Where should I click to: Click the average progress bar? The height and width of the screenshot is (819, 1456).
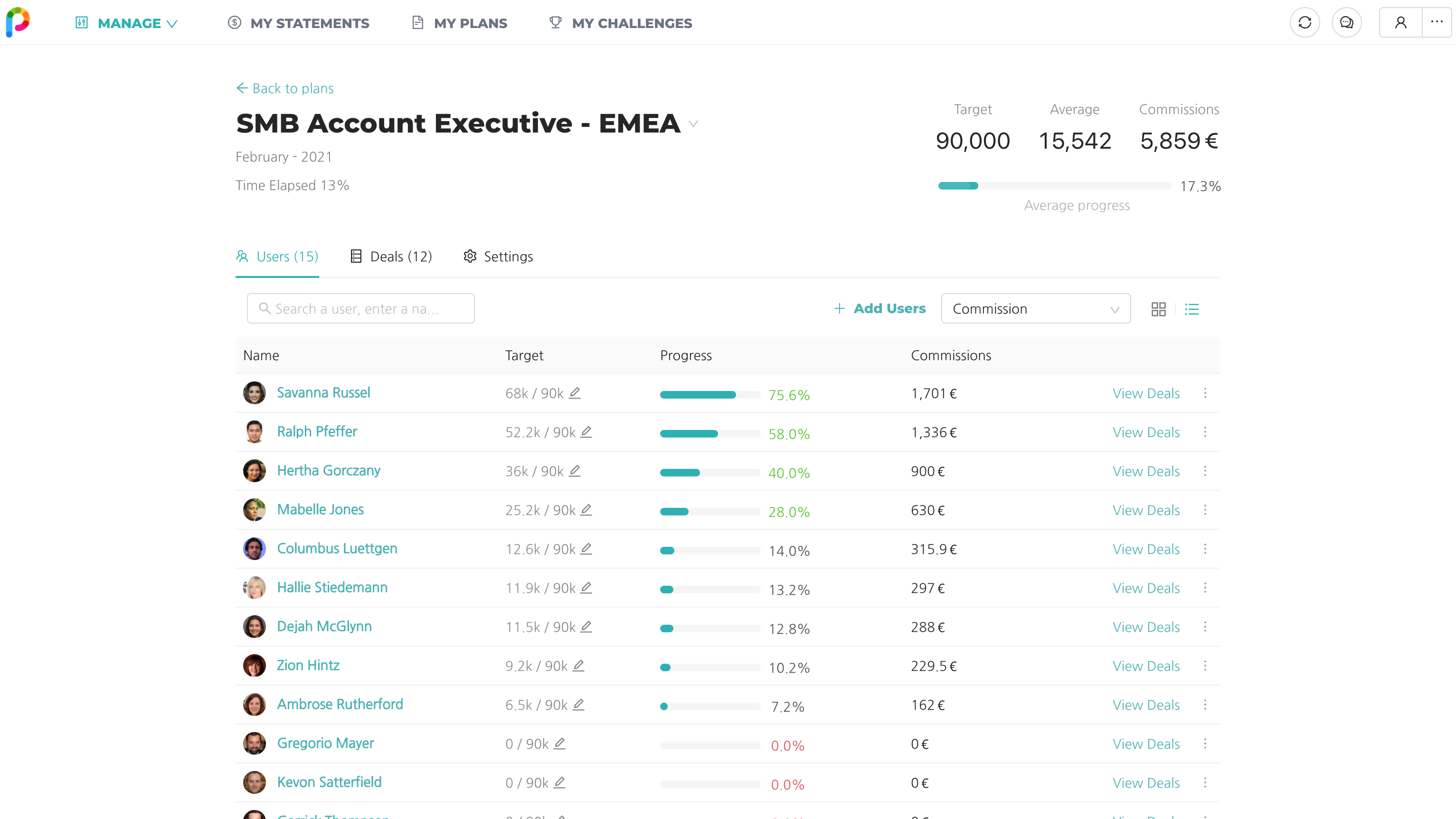pyautogui.click(x=1055, y=186)
